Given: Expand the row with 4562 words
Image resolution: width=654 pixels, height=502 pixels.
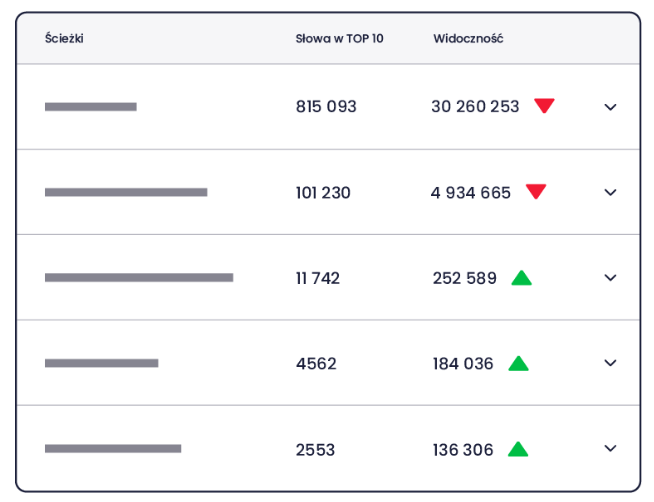Looking at the screenshot, I should click(610, 363).
